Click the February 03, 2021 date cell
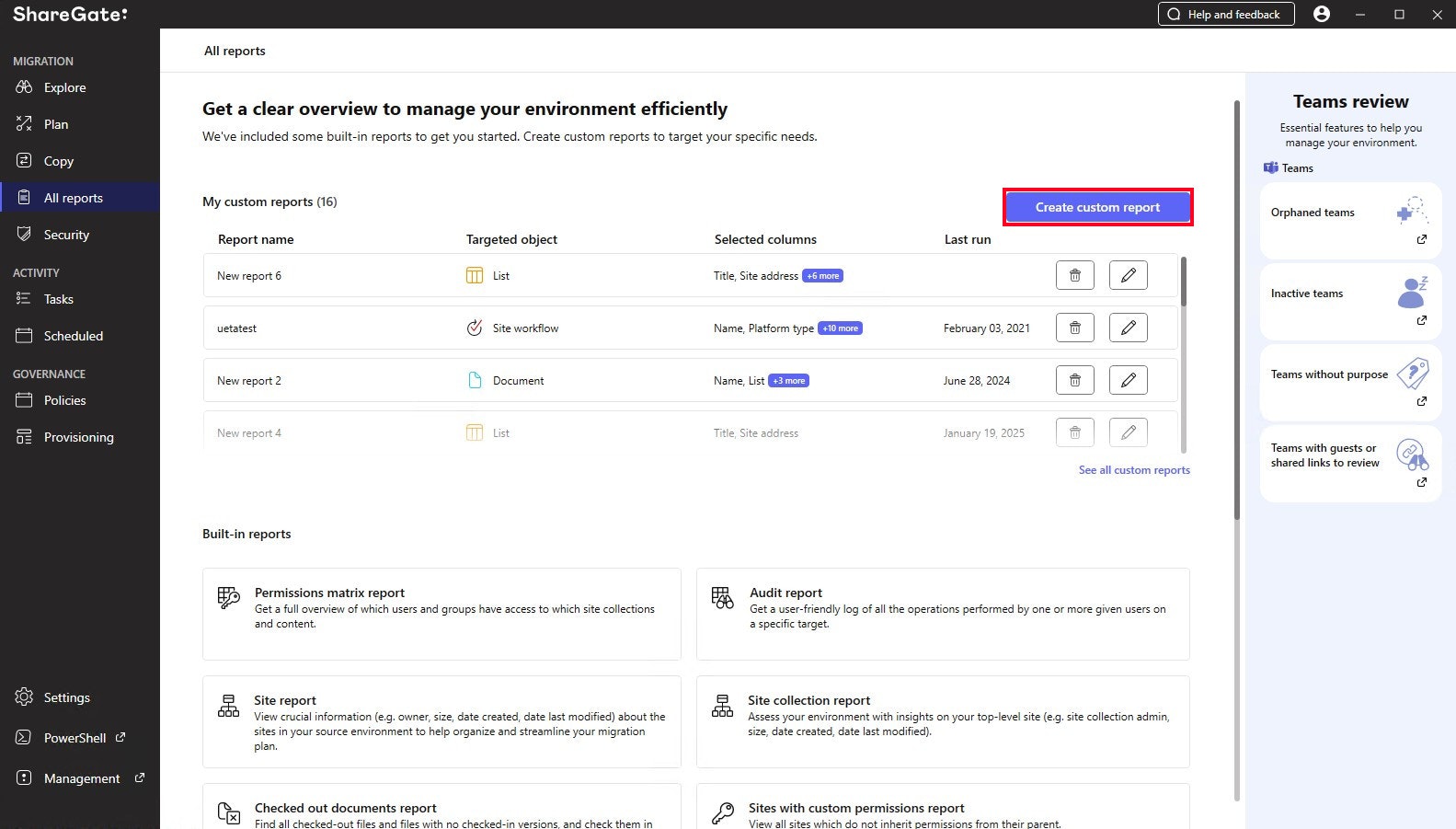The image size is (1456, 829). tap(987, 328)
